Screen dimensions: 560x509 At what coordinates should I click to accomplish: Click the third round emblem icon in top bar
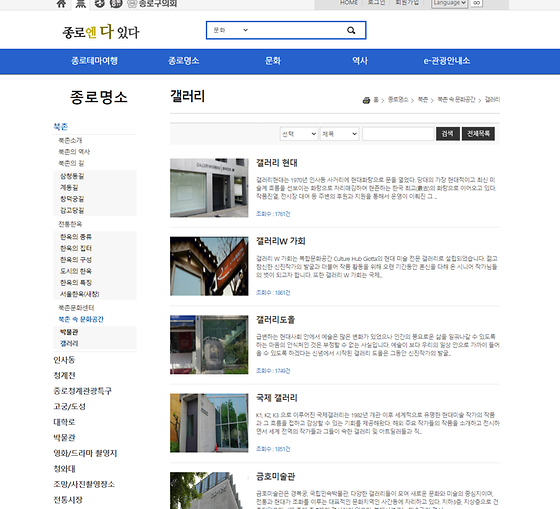tap(100, 3)
